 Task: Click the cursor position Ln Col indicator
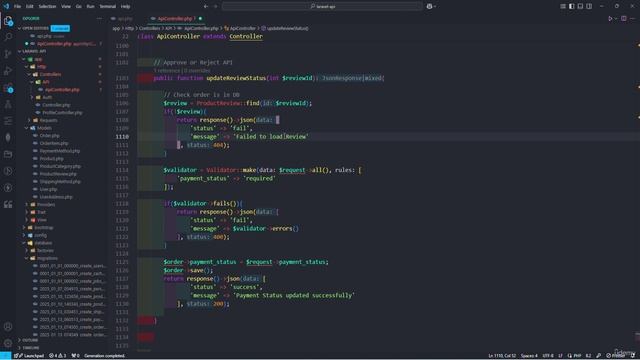tap(502, 356)
